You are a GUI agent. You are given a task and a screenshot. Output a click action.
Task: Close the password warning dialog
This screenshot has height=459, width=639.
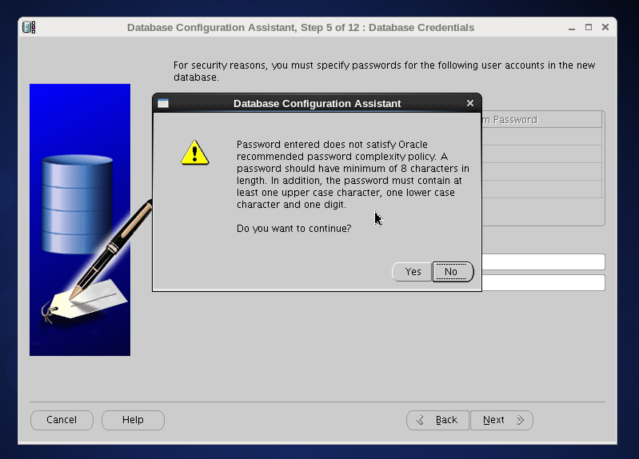click(x=470, y=103)
